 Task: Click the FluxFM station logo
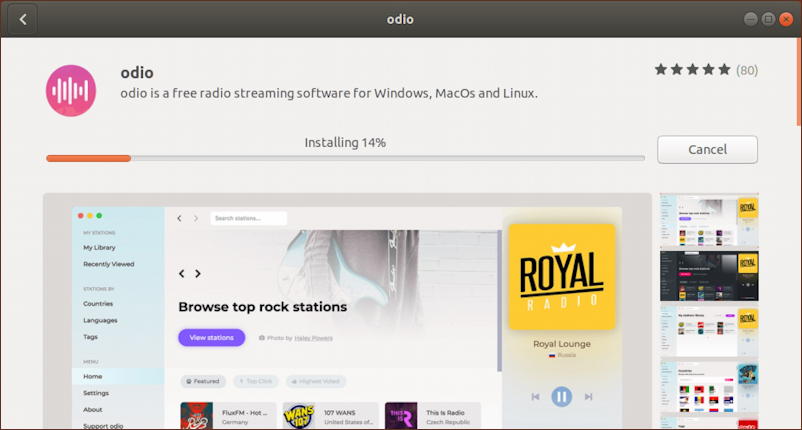pos(196,415)
